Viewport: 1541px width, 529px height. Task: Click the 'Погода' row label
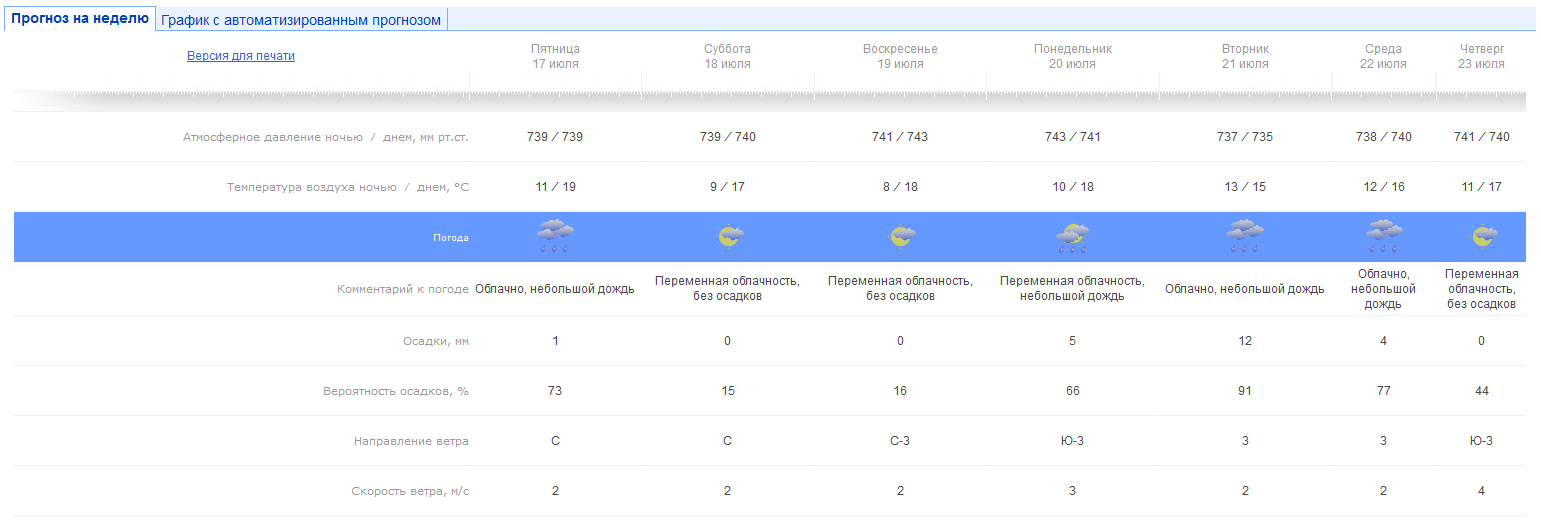point(450,238)
